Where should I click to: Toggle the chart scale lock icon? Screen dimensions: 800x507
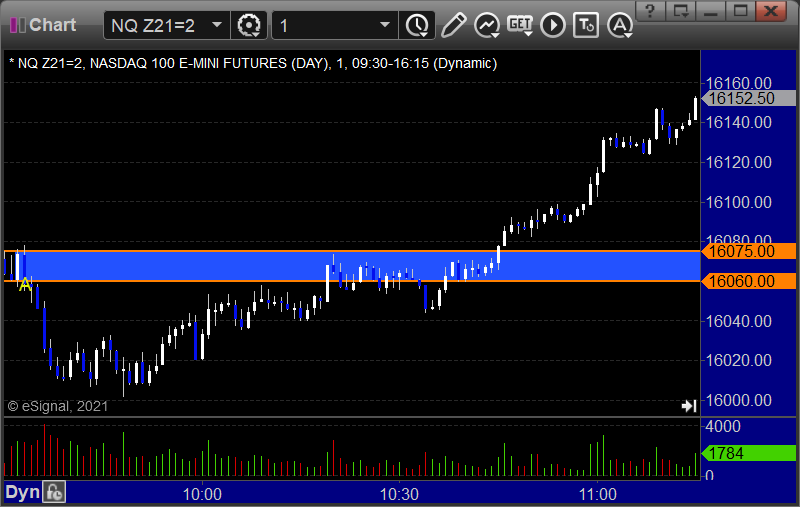click(x=54, y=492)
